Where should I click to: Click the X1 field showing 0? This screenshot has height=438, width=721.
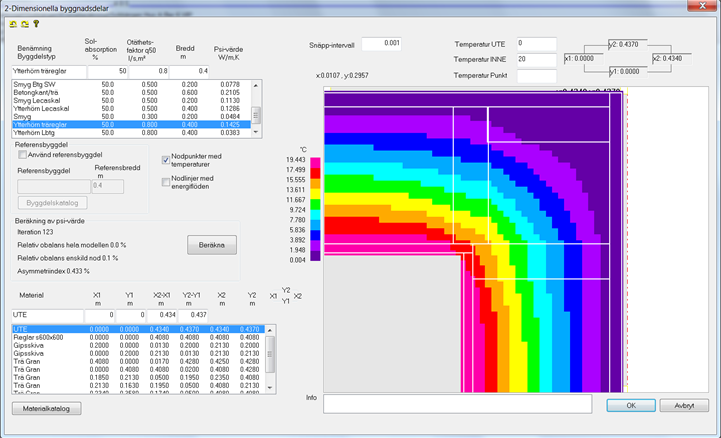pos(99,316)
